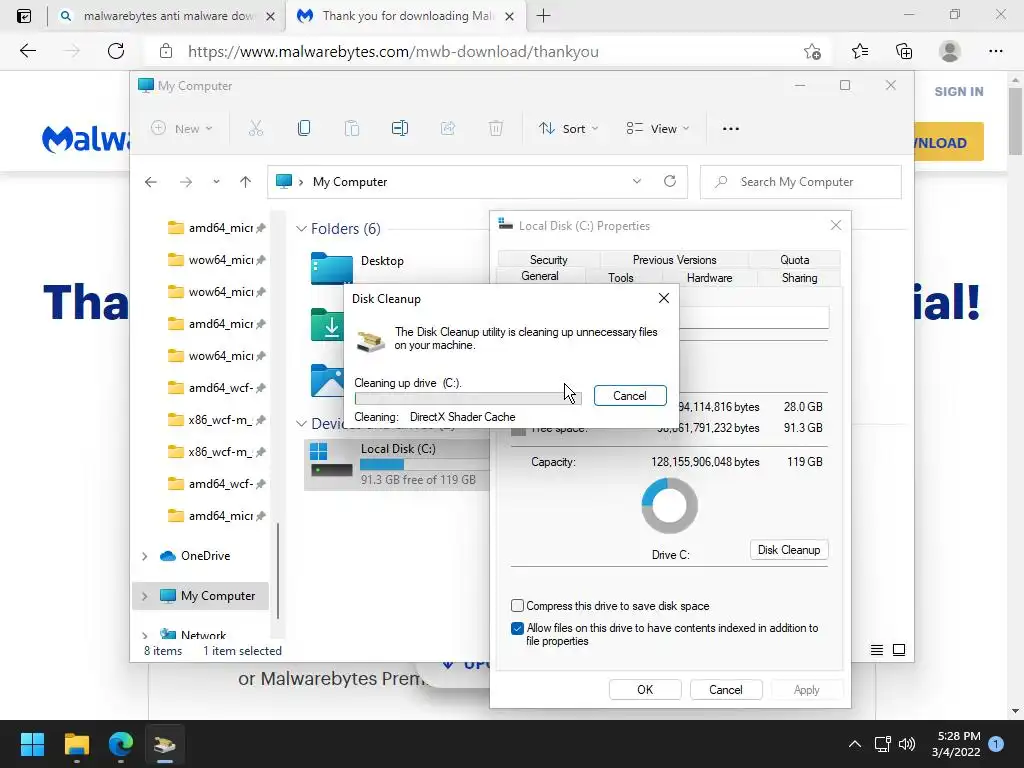Click the Rename icon in Explorer toolbar
1024x768 pixels.
(400, 129)
